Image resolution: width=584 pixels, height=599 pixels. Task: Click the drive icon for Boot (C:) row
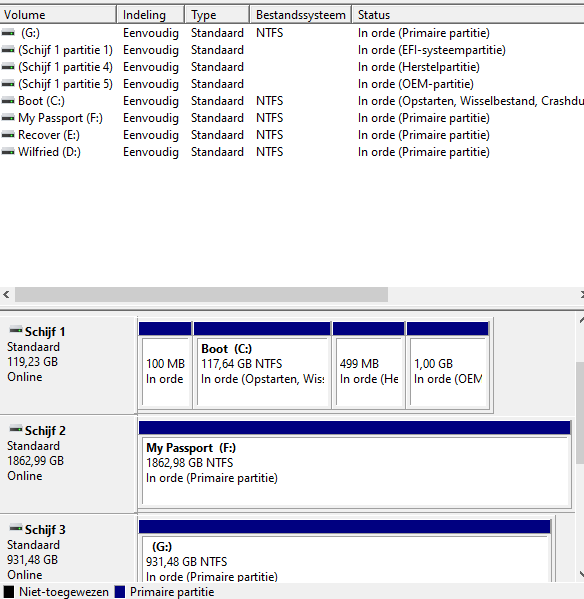(x=8, y=101)
